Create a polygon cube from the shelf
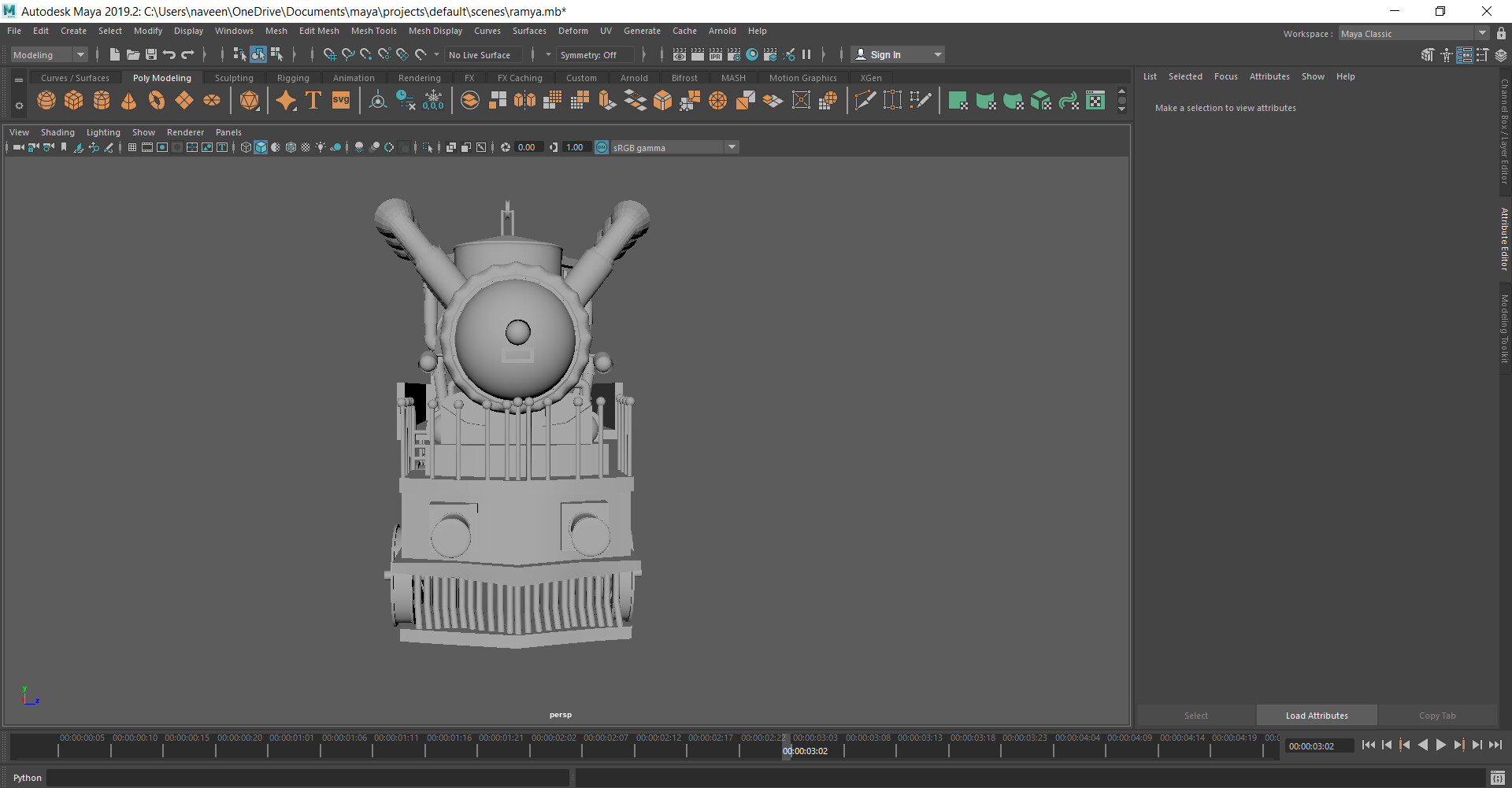Image resolution: width=1512 pixels, height=788 pixels. coord(73,100)
